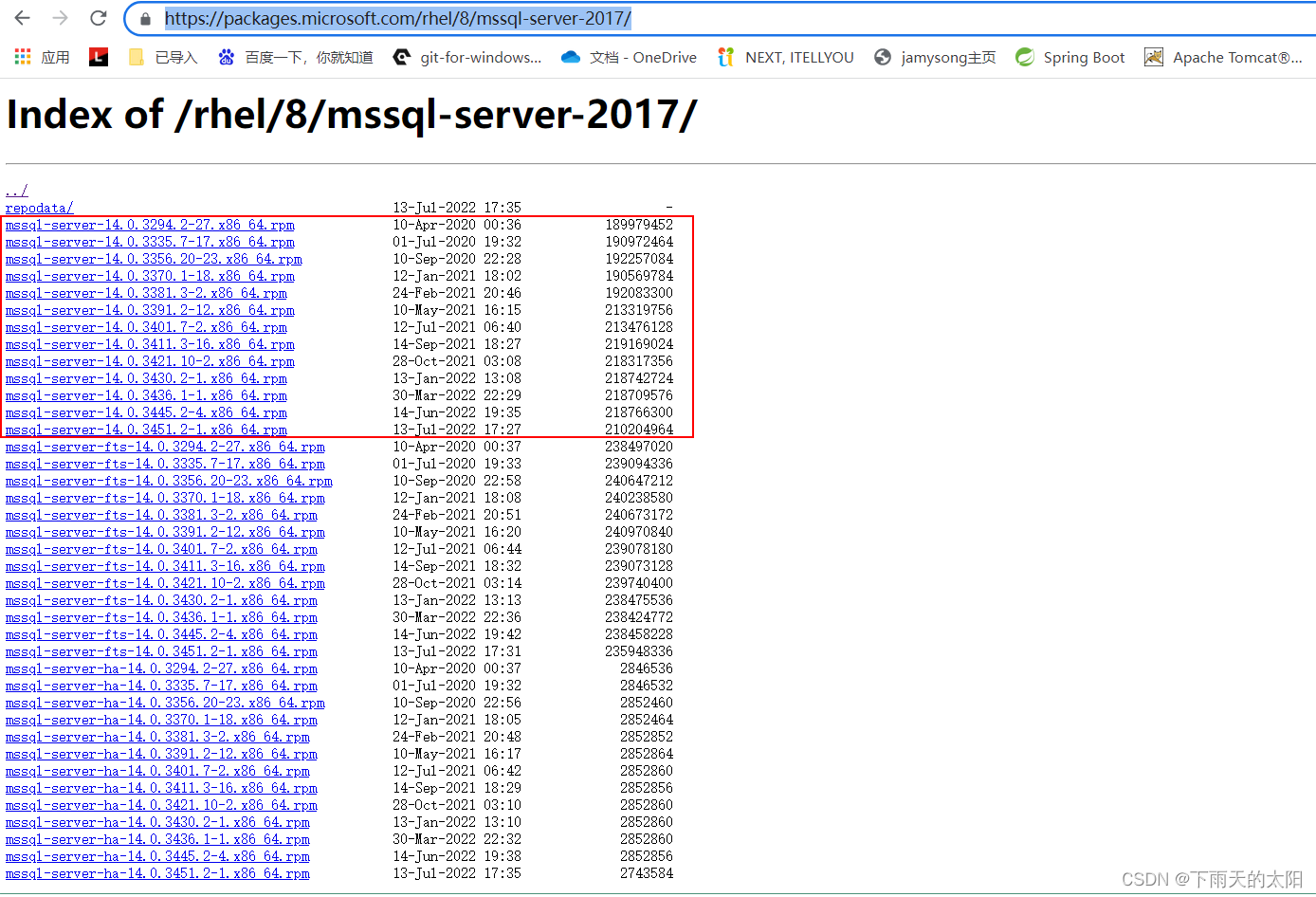Viewport: 1316px width, 897px height.
Task: Download mssql-server-fts-14.0.3445.2-4 rpm
Action: click(x=161, y=634)
